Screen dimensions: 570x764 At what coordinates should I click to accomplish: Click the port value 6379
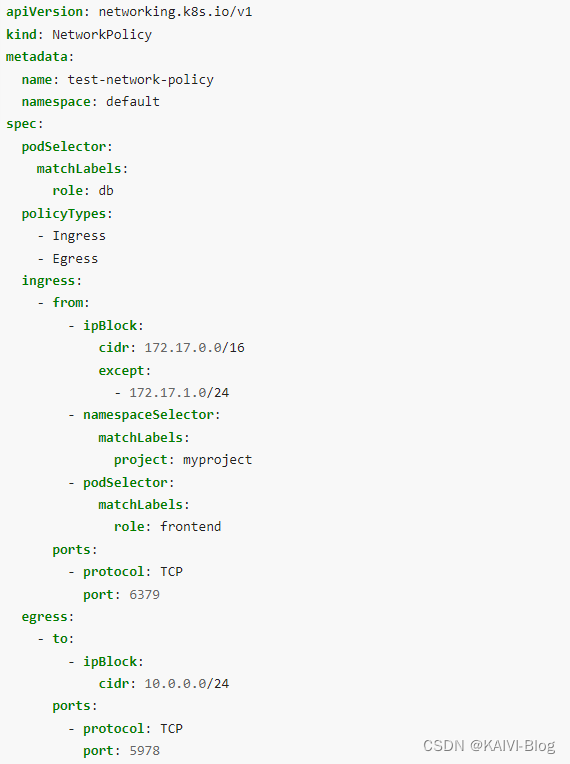(x=144, y=594)
